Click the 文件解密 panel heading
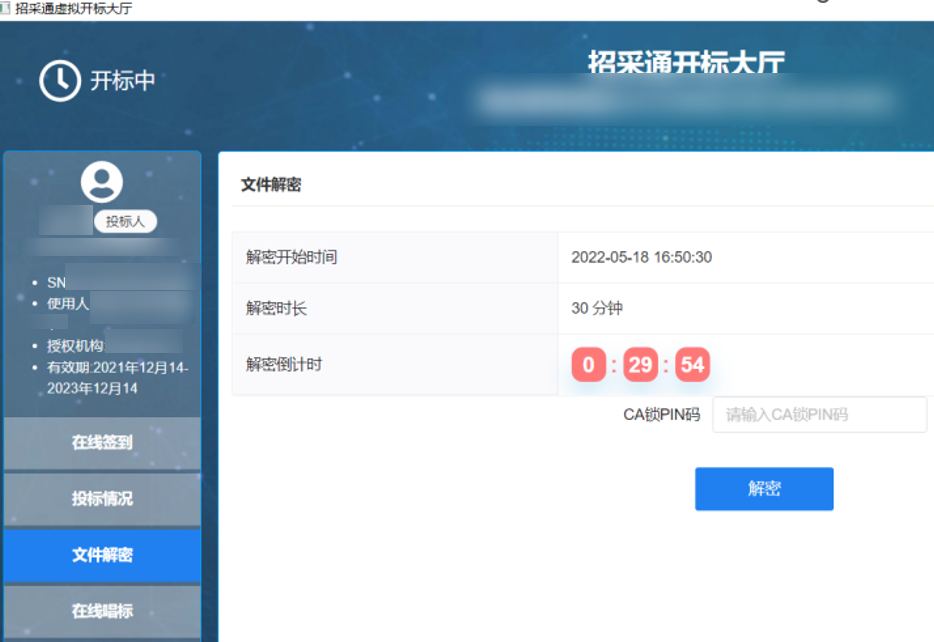 tap(271, 184)
